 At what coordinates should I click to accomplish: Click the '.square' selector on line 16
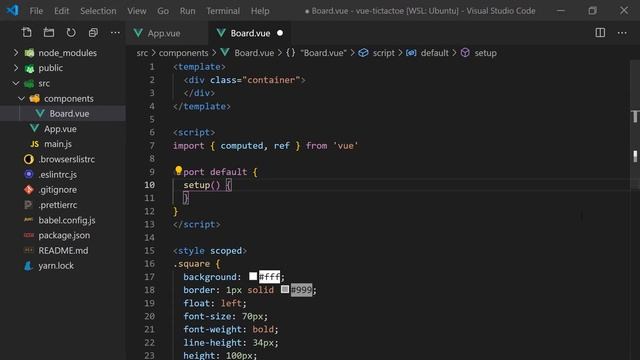pos(191,264)
